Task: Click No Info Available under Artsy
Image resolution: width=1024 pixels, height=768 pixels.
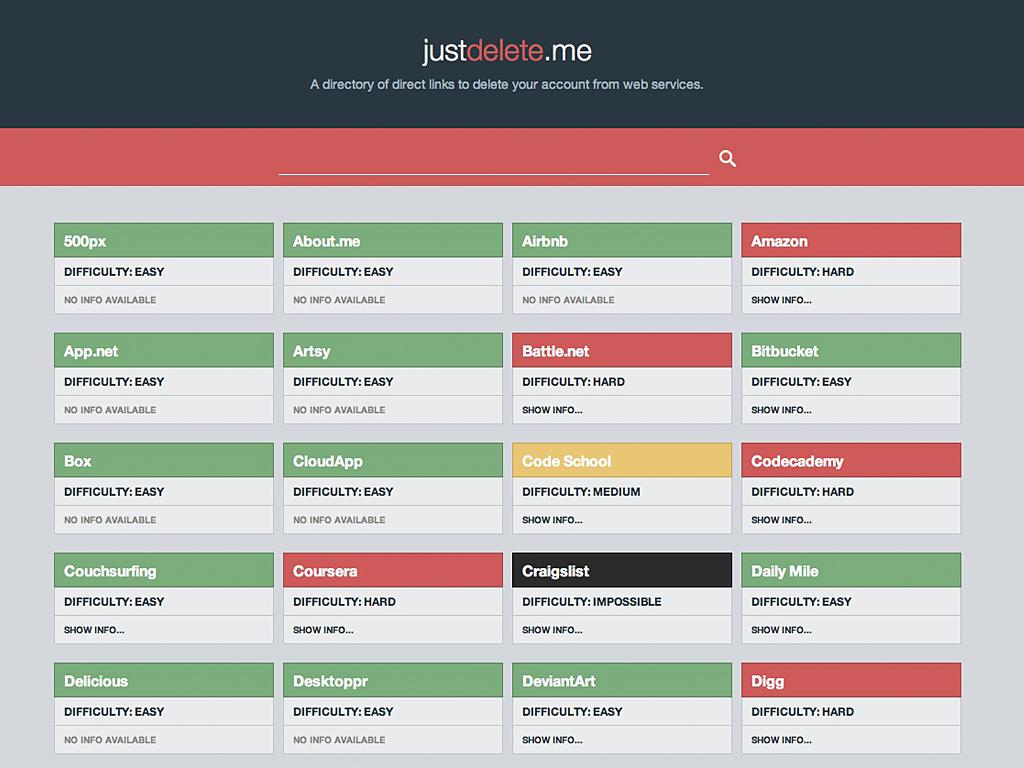Action: pos(339,410)
